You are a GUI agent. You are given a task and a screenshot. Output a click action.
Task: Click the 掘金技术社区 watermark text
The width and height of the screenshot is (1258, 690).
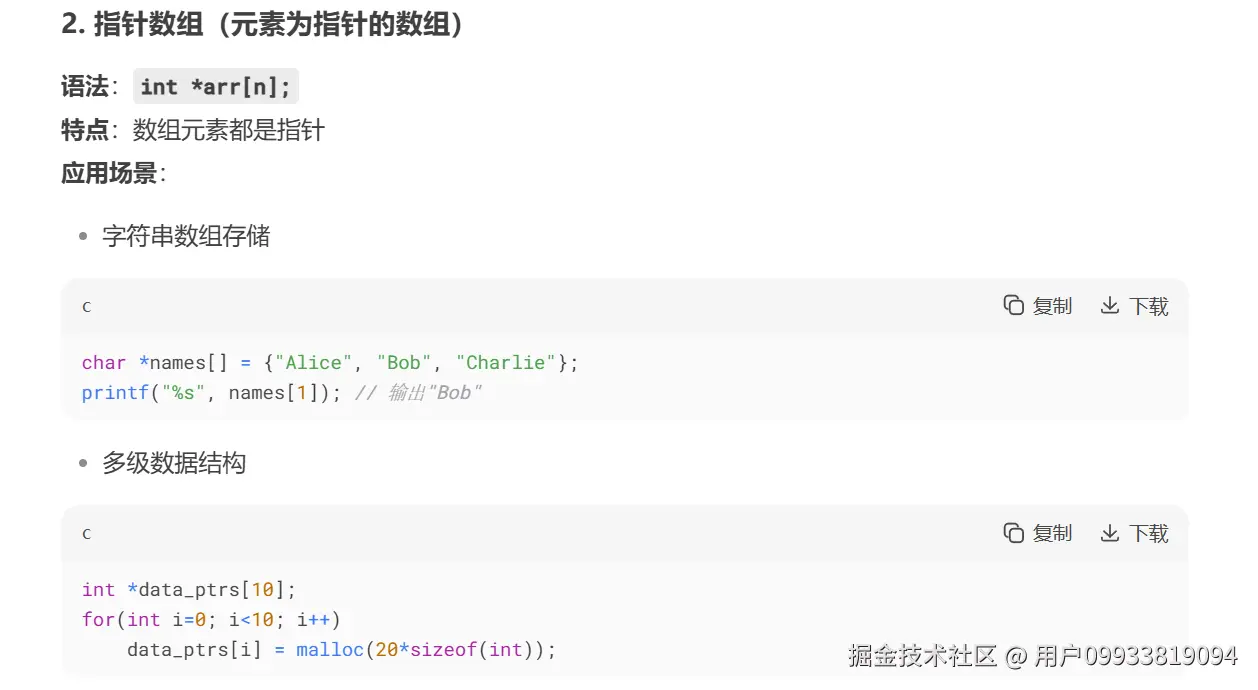pos(922,657)
